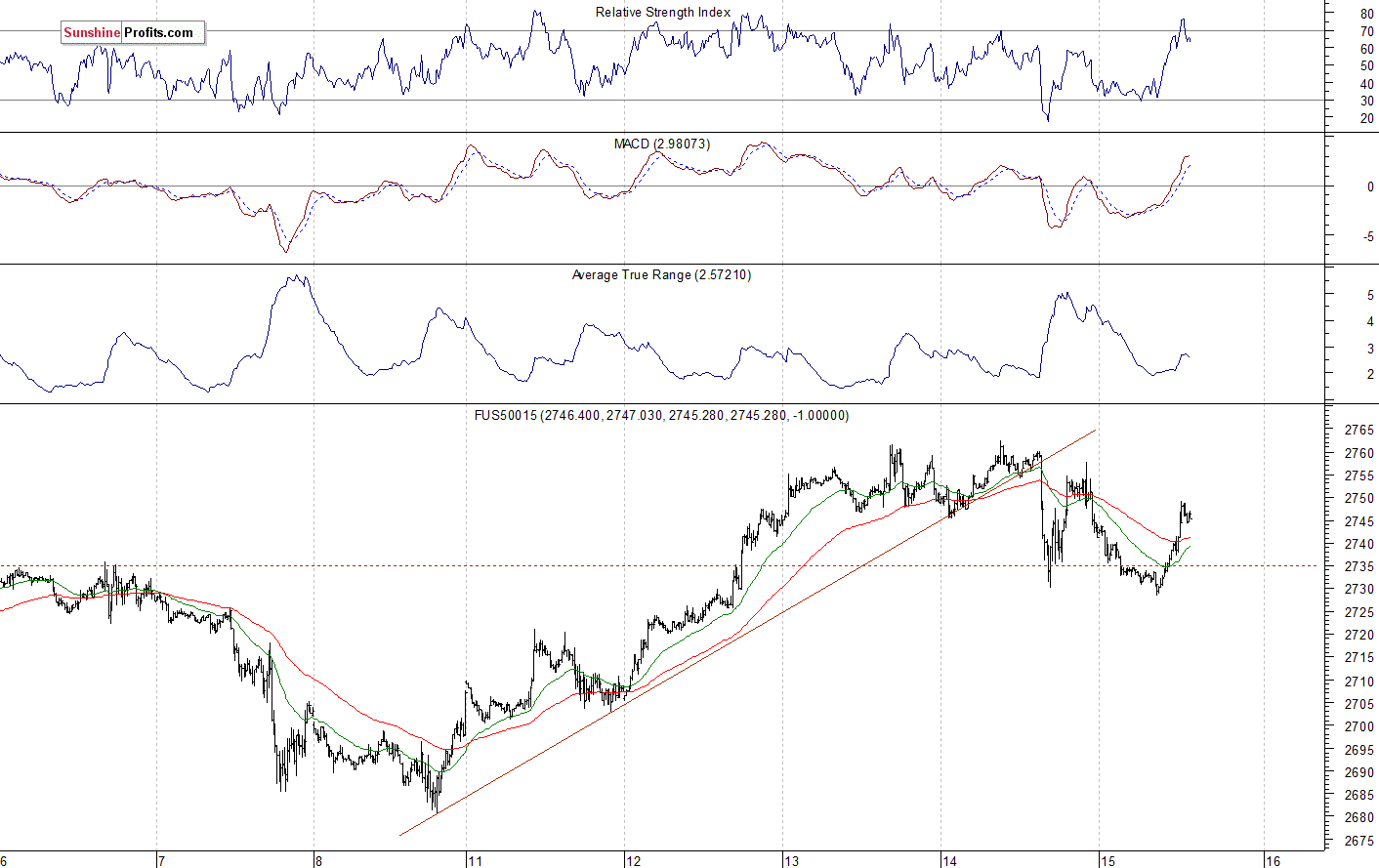Click MACD axis value -5
Image resolution: width=1379 pixels, height=868 pixels.
[x=1368, y=237]
